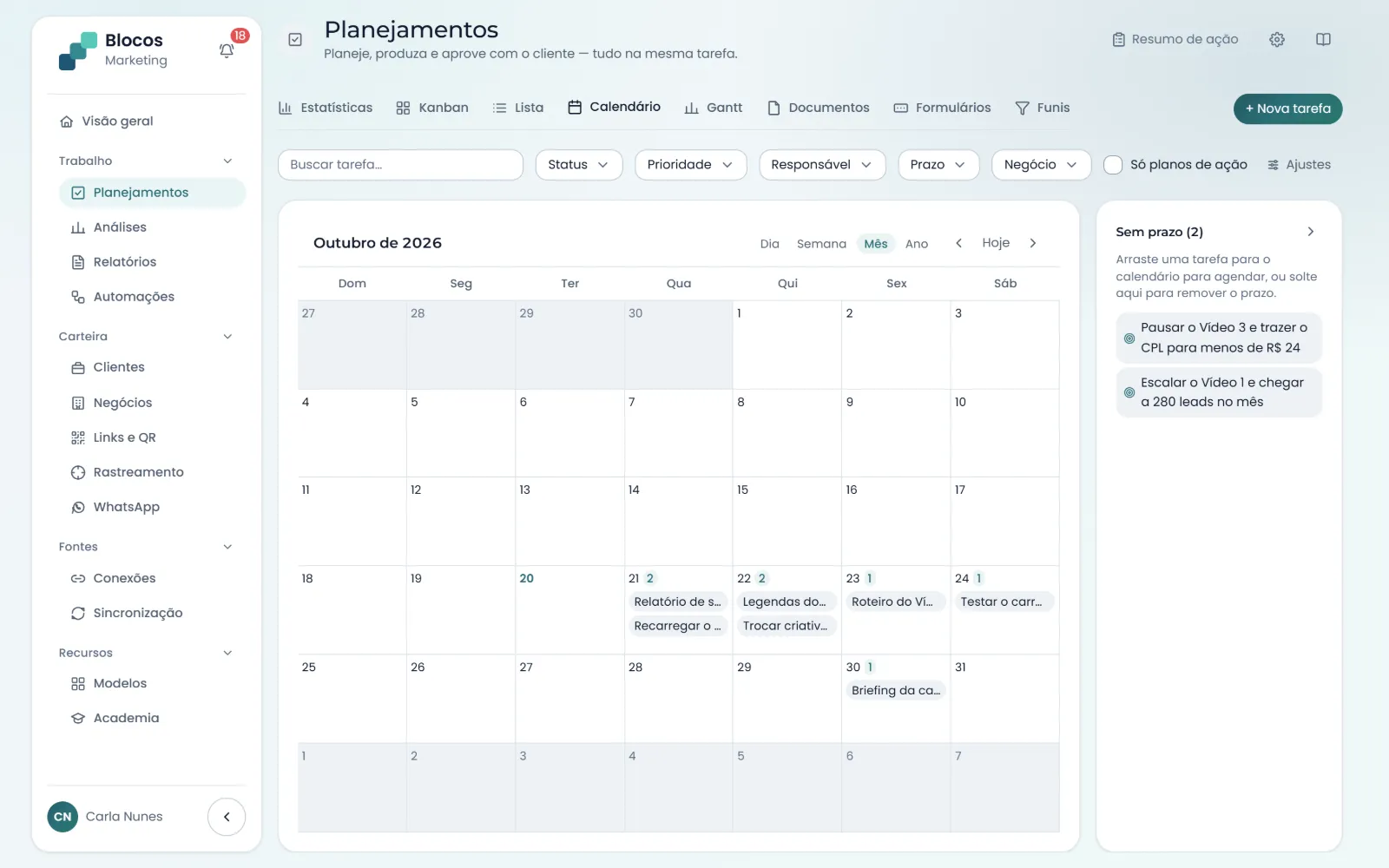Open the Prazo filter dropdown

click(x=938, y=165)
